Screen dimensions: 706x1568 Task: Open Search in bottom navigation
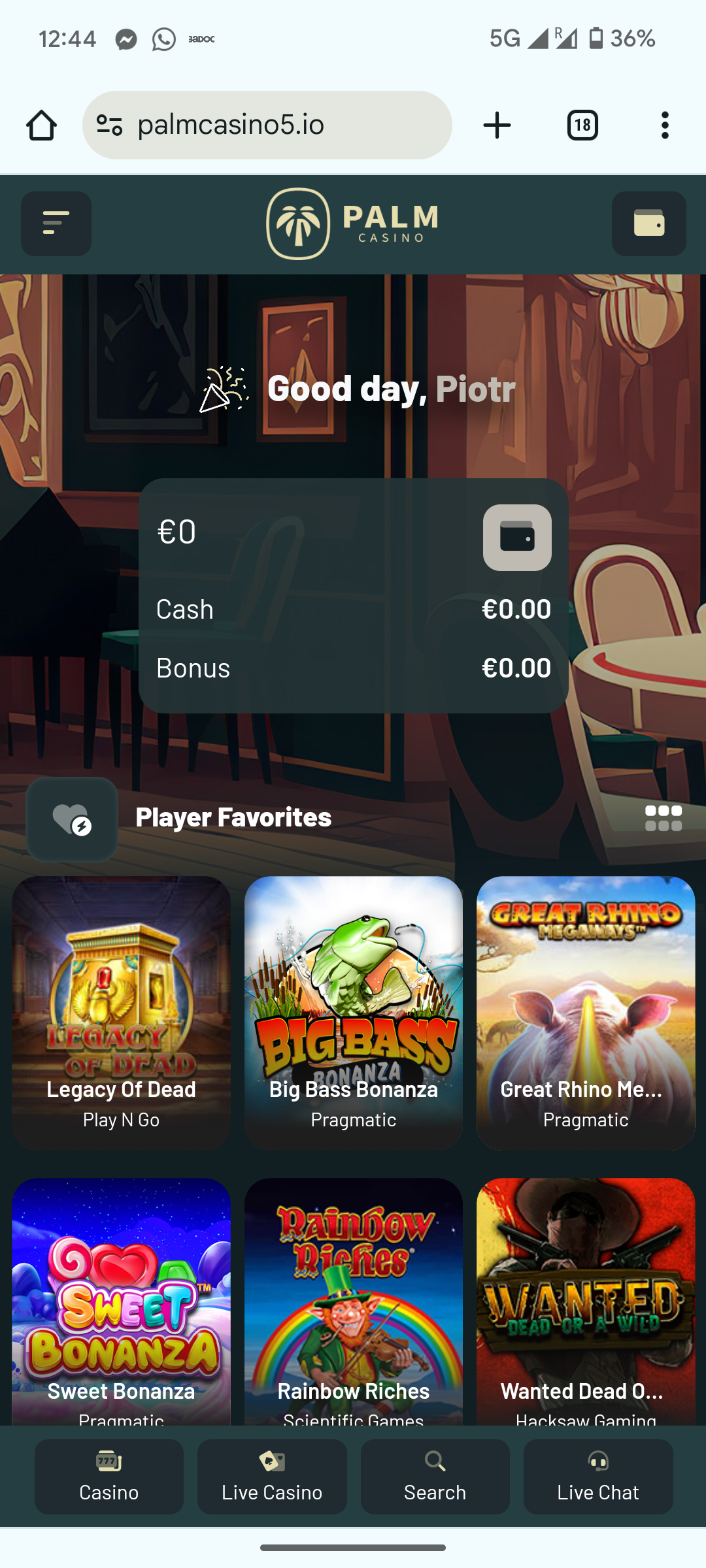435,1477
